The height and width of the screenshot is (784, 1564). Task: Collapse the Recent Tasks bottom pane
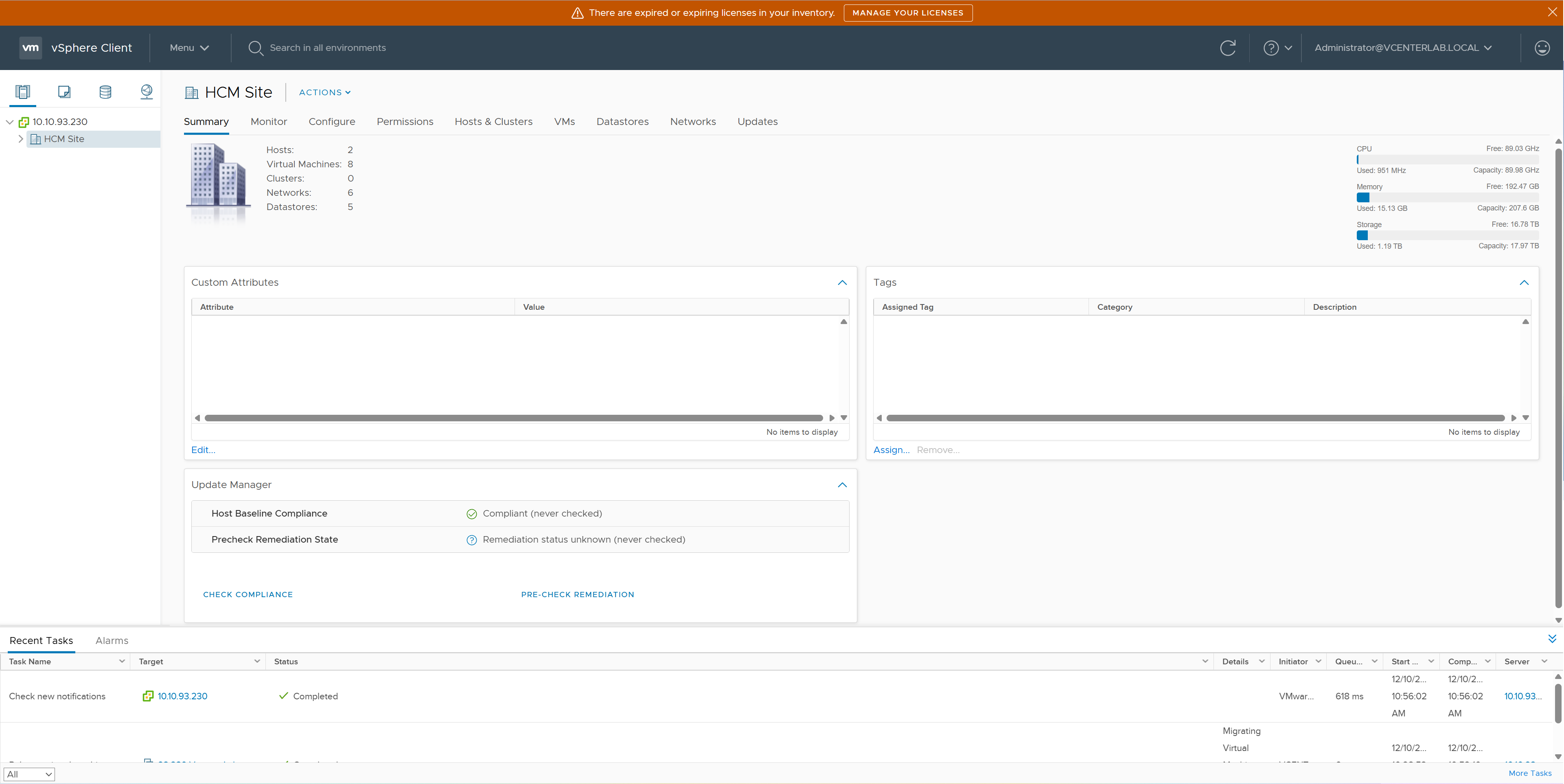(1552, 639)
